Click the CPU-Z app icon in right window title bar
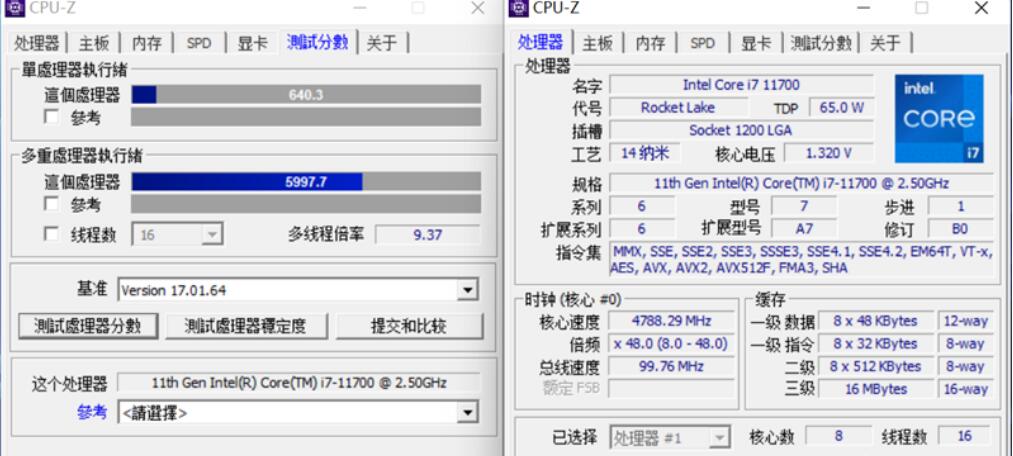Viewport: 1013px width, 456px height. pos(519,8)
